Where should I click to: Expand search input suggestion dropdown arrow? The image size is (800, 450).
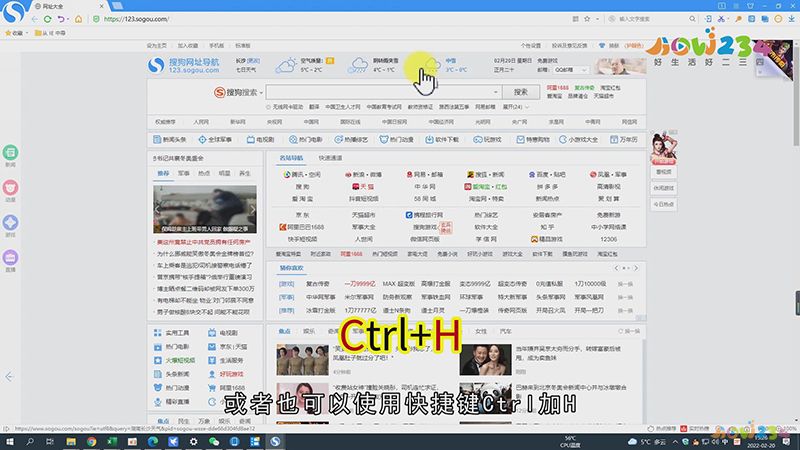pos(495,92)
